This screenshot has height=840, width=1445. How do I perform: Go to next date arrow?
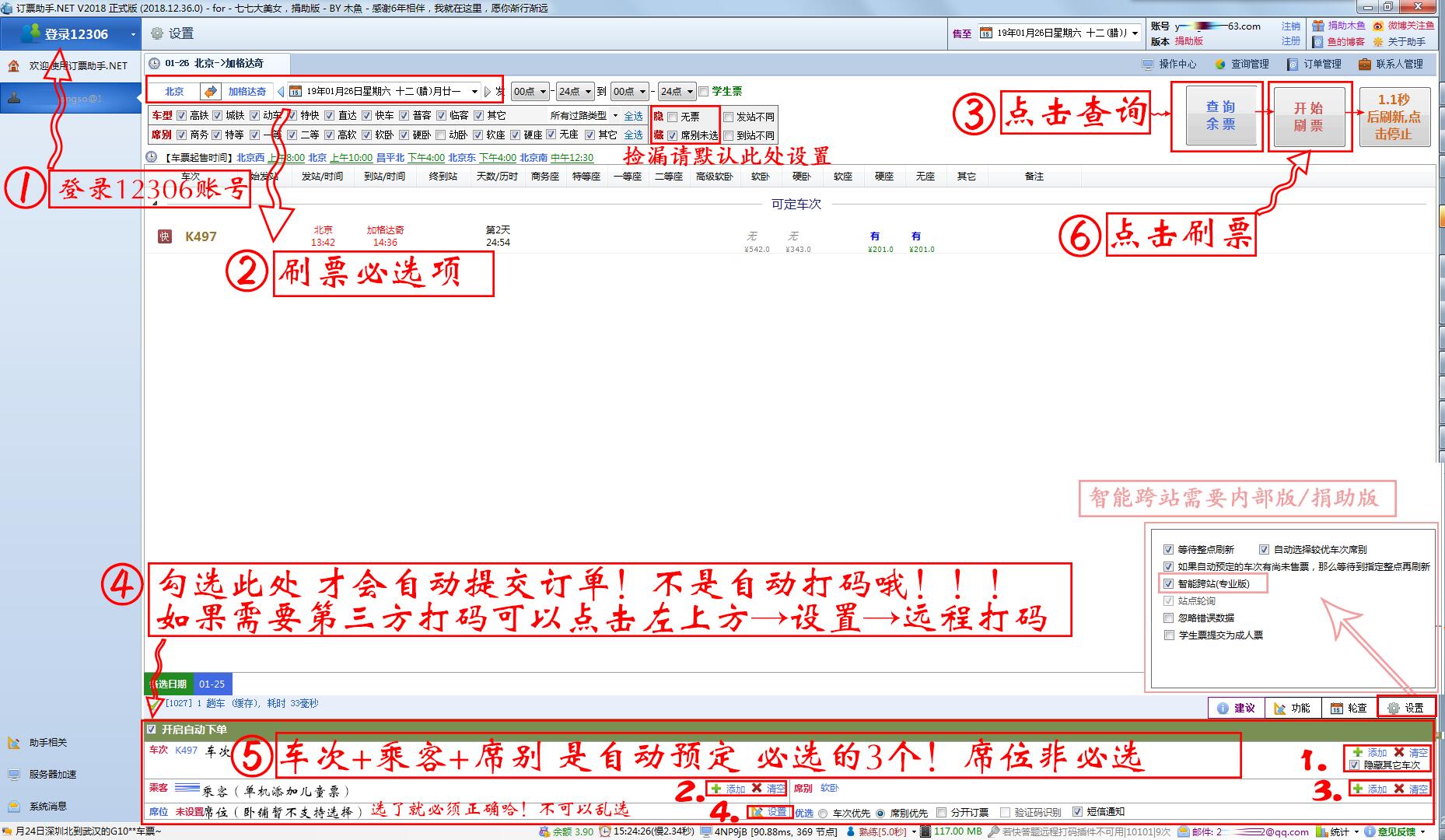[488, 92]
